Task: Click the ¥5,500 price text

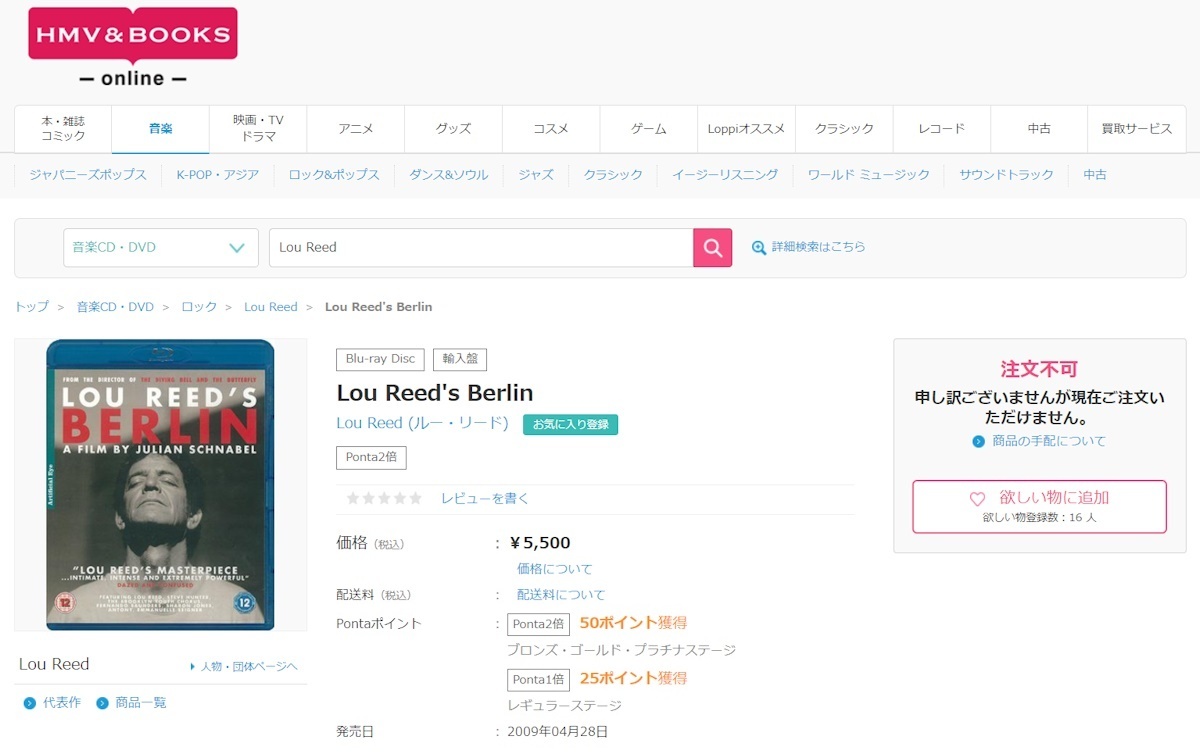Action: (x=540, y=543)
